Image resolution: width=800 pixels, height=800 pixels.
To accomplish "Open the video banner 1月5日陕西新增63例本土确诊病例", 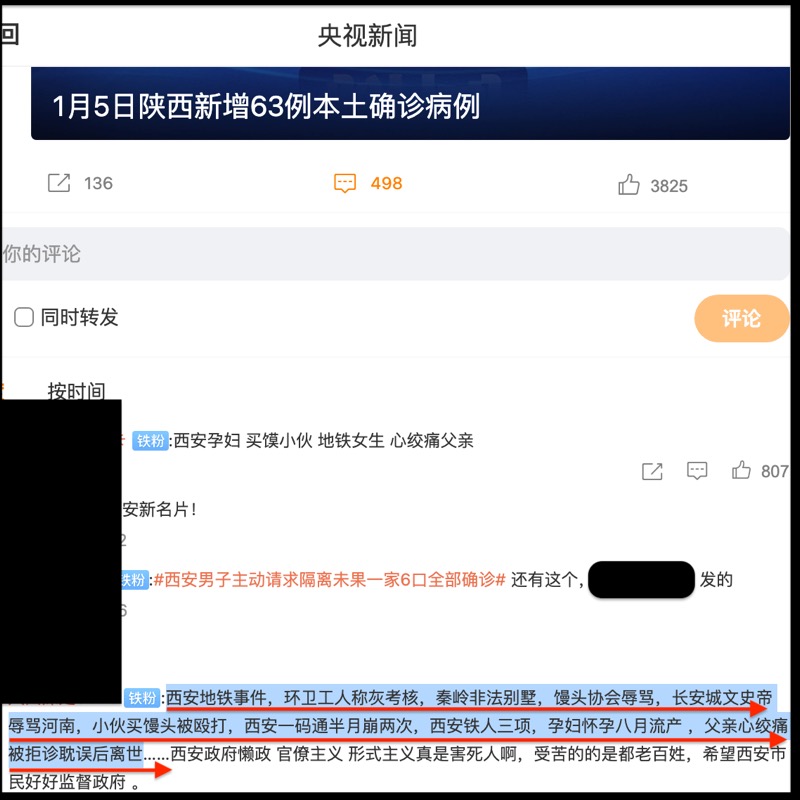I will click(410, 104).
